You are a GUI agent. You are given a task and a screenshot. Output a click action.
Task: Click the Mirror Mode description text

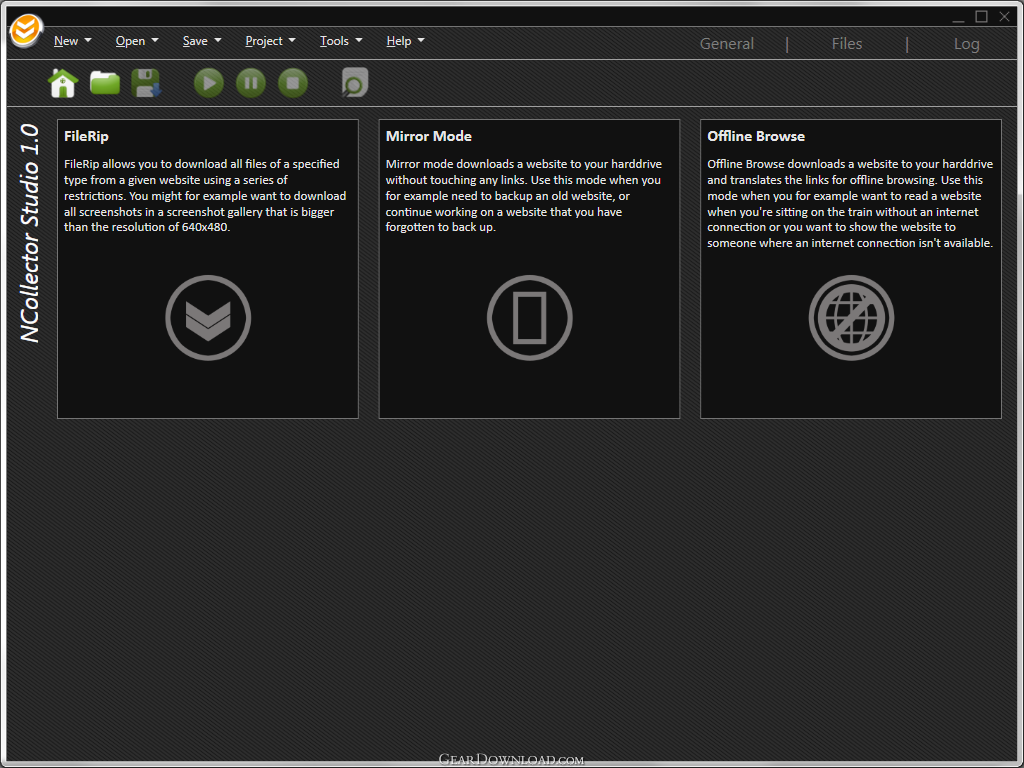[523, 195]
